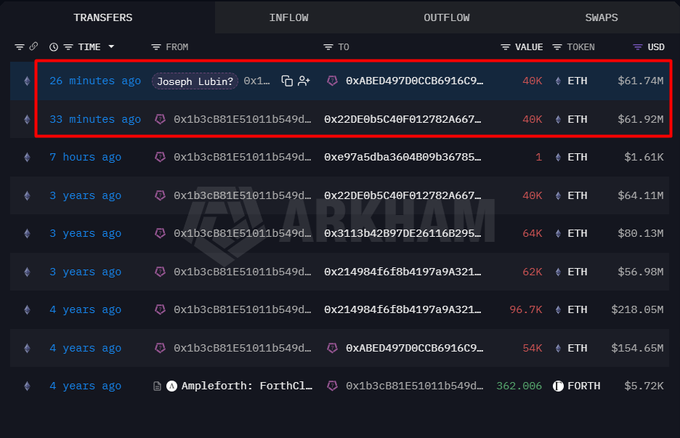Click ETH token icon in $218.05M row
This screenshot has height=438, width=680.
pyautogui.click(x=558, y=310)
